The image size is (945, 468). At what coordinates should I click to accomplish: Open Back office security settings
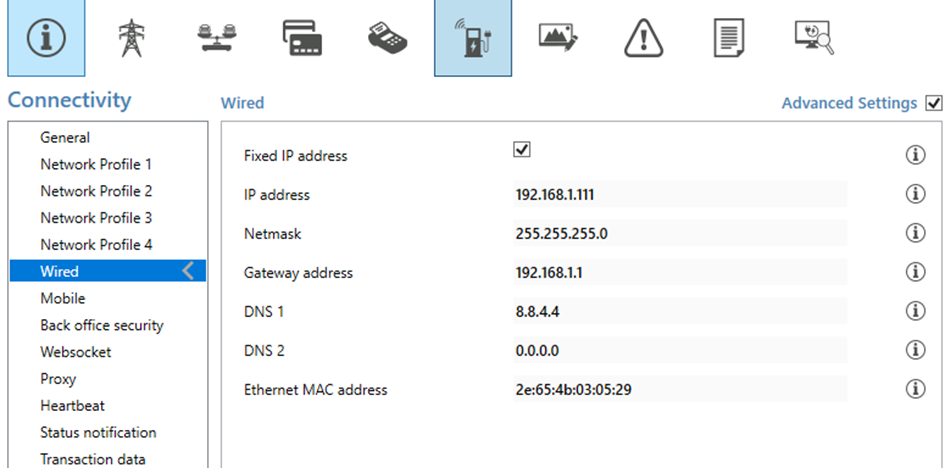coord(102,325)
